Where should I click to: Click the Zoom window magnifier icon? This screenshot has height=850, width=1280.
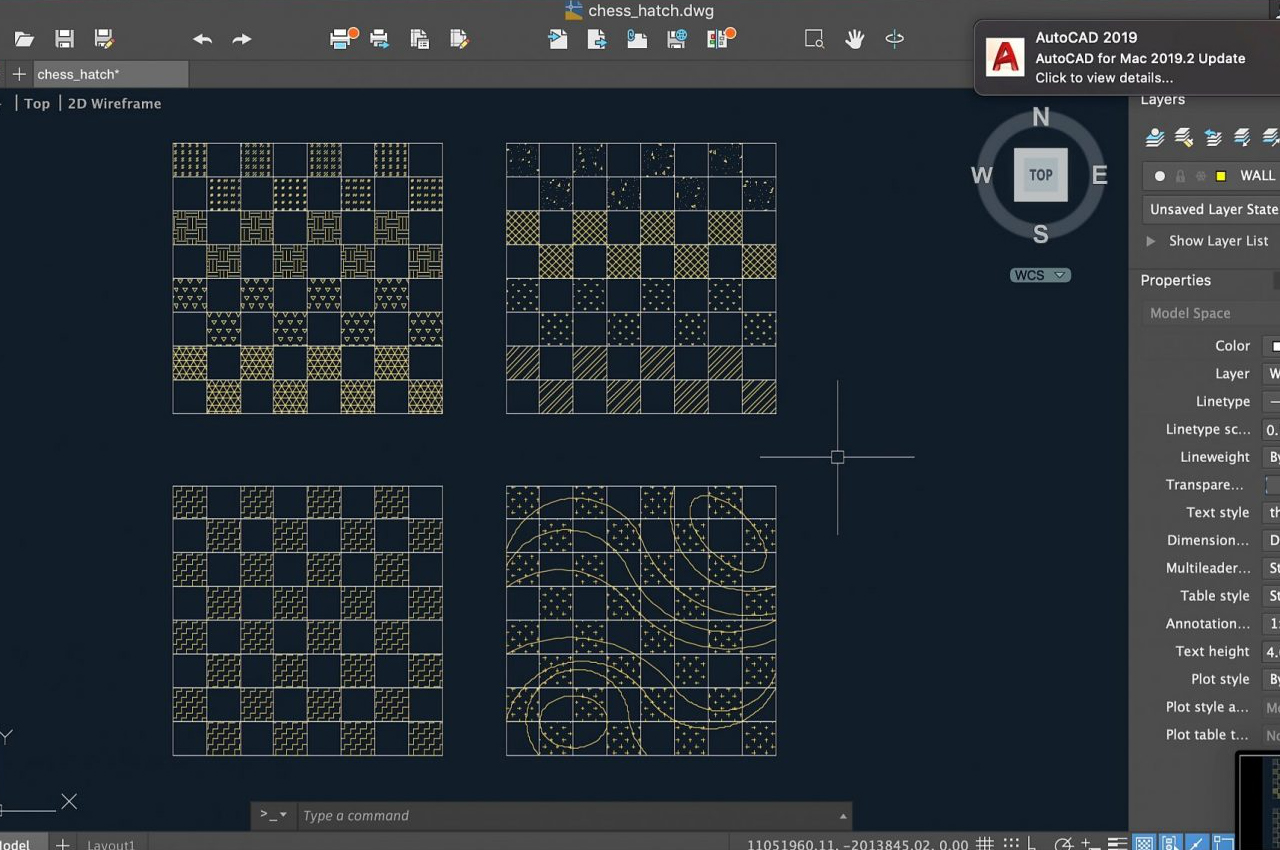814,39
